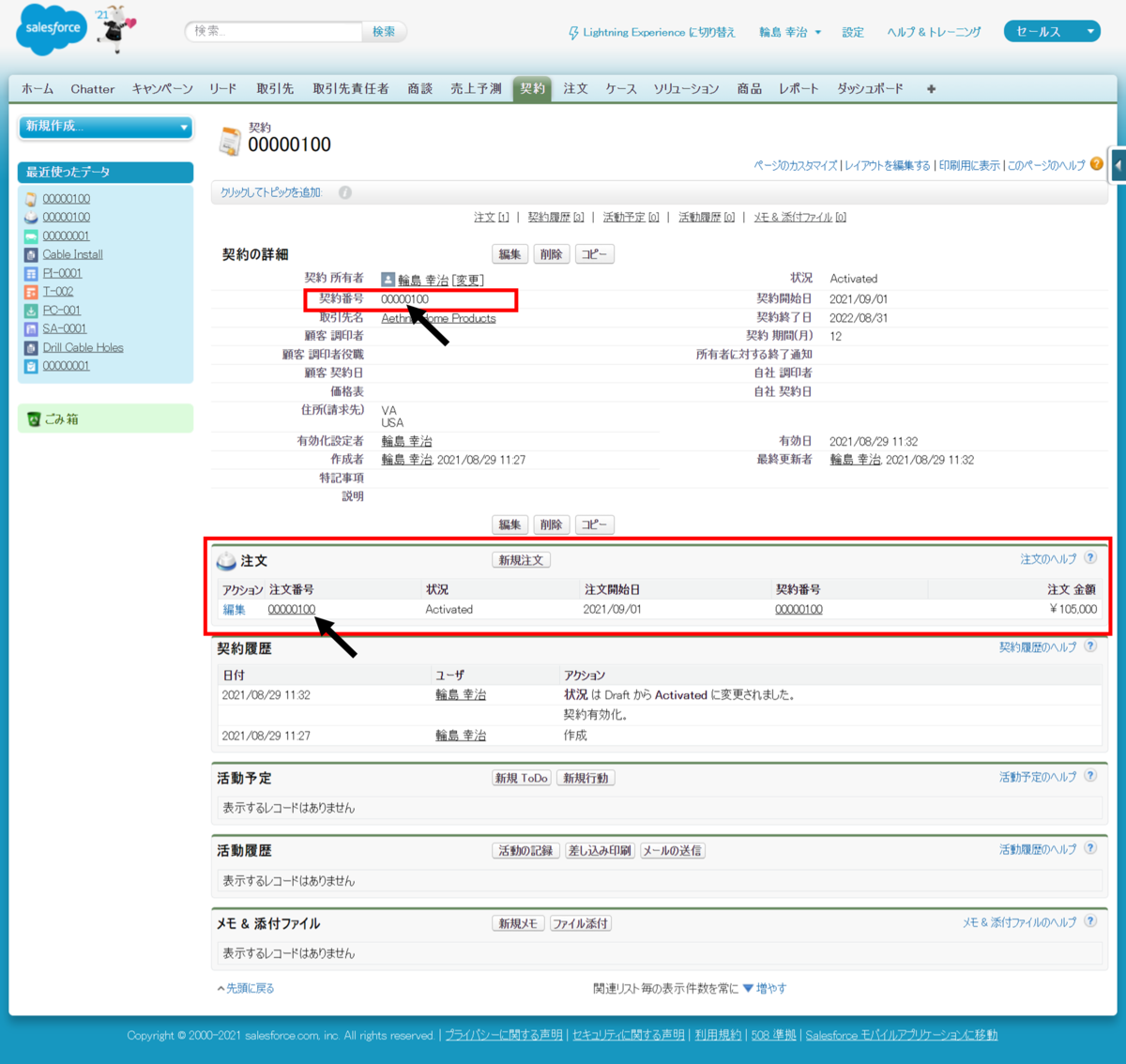The image size is (1126, 1064).
Task: Click the orange page help icon
Action: tap(1096, 163)
